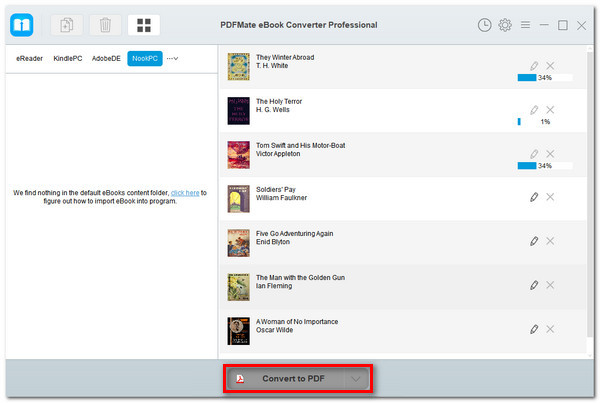600x403 pixels.
Task: Click They Winter Abroad cover thumbnail
Action: click(238, 67)
